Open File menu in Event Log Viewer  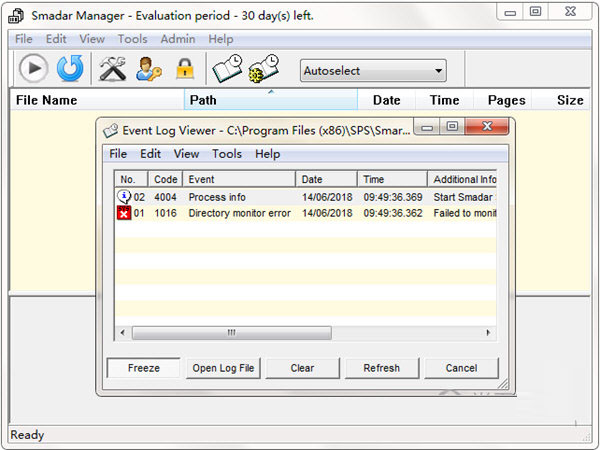118,154
